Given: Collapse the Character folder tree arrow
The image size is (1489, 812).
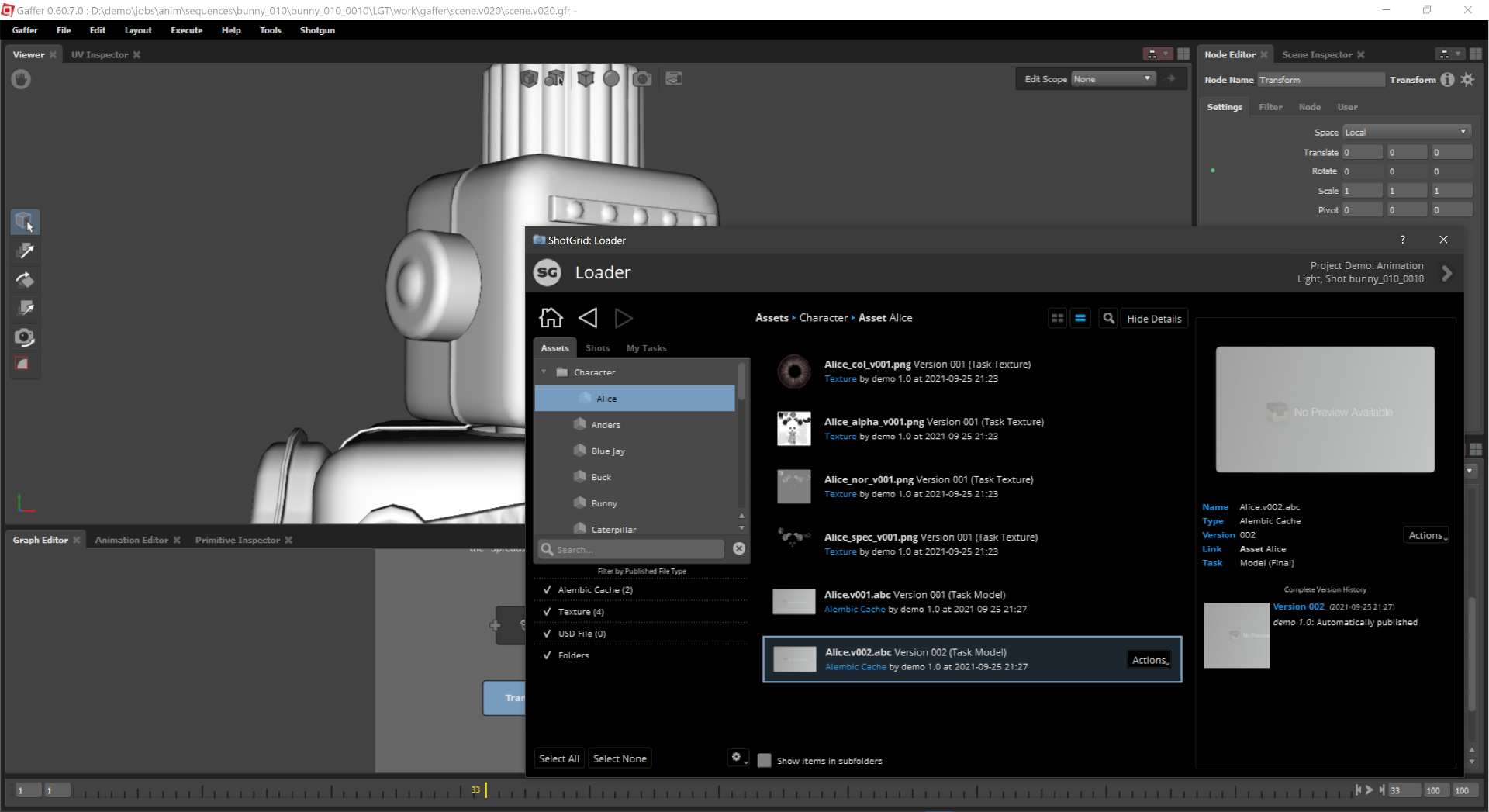Looking at the screenshot, I should 544,372.
